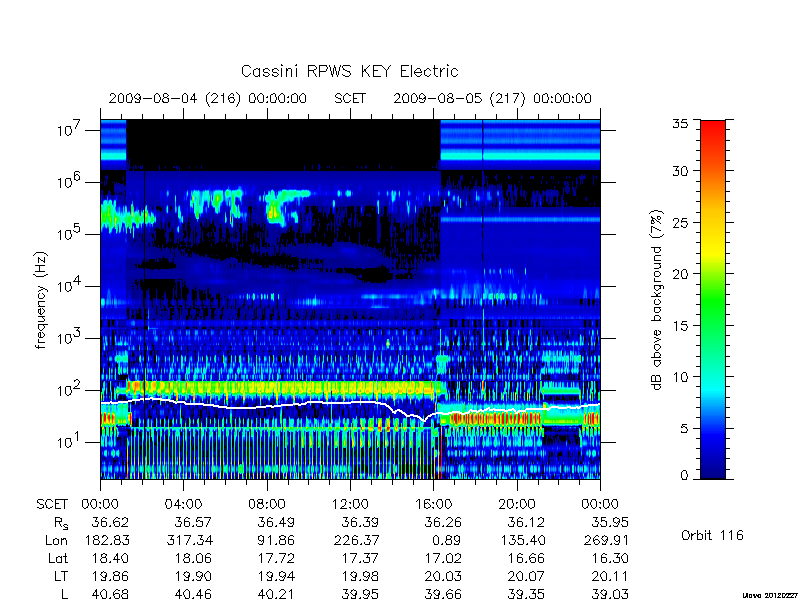The image size is (800, 600).
Task: Select longitude value 317.34
Action: tap(189, 540)
